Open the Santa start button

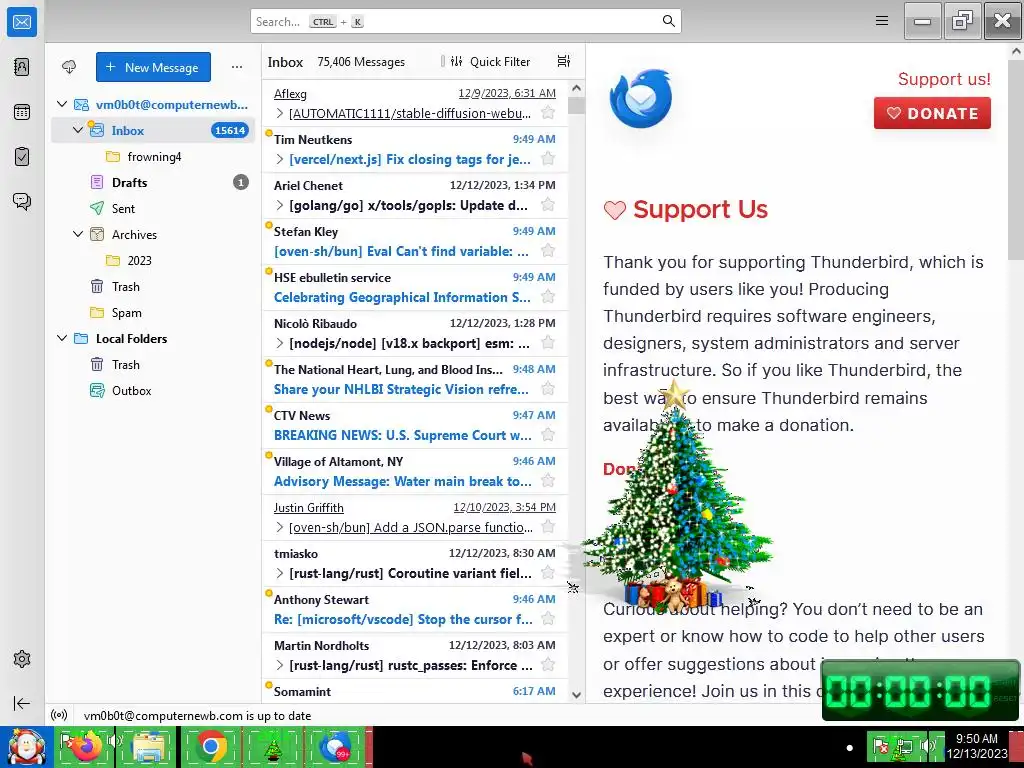coord(27,747)
